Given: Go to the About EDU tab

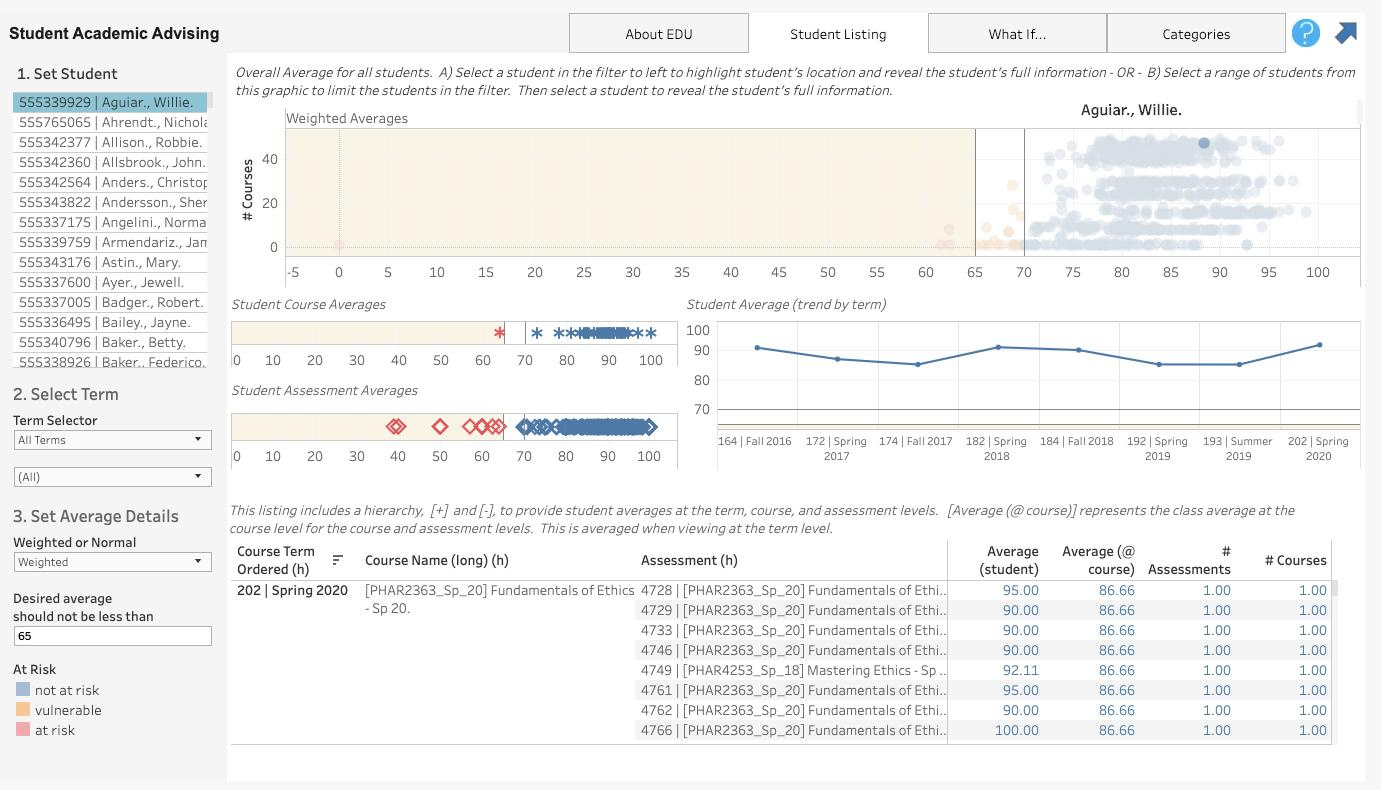Looking at the screenshot, I should coord(658,33).
